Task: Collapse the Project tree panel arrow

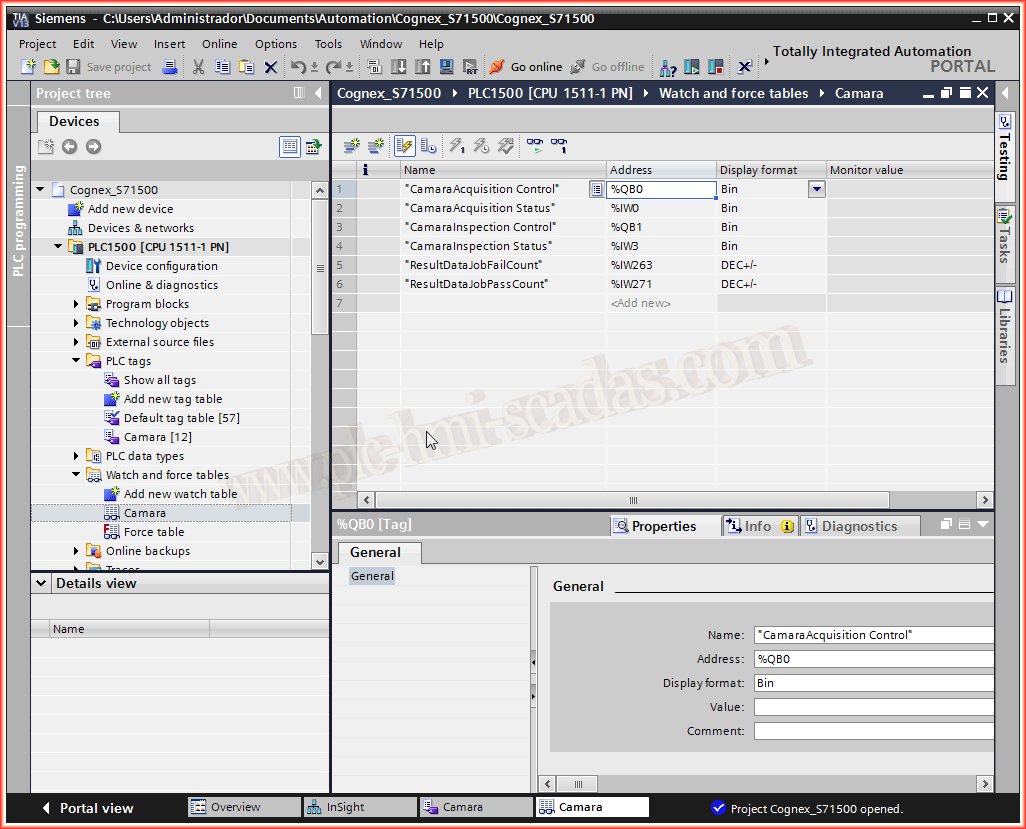Action: [318, 93]
